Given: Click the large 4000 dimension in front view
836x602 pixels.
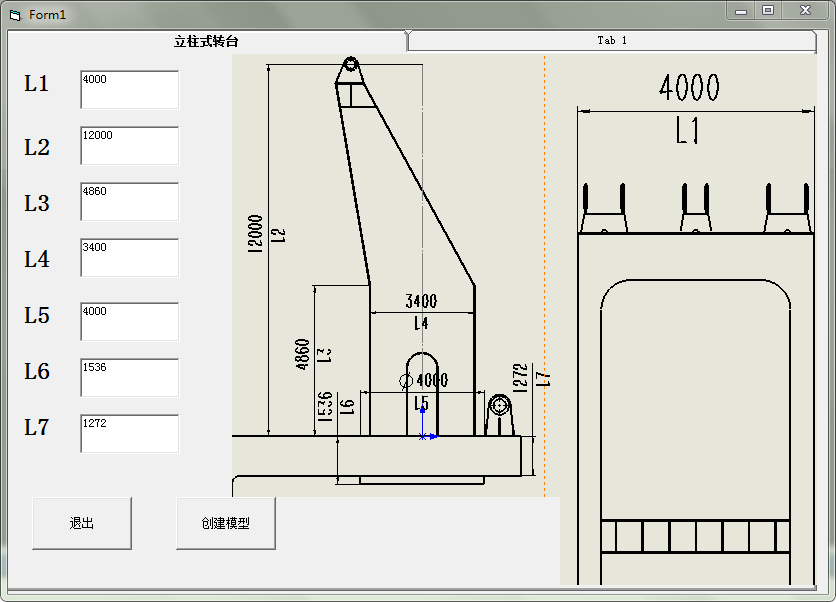Looking at the screenshot, I should click(689, 88).
